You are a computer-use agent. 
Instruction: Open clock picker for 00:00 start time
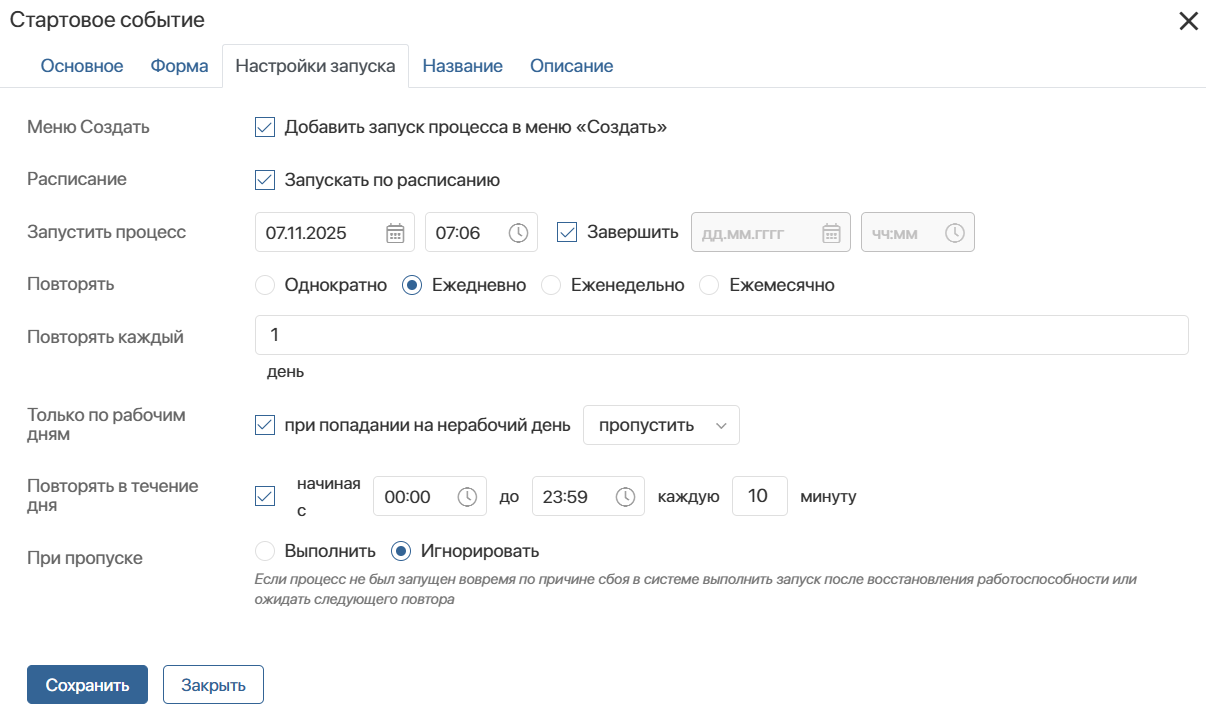pyautogui.click(x=467, y=497)
